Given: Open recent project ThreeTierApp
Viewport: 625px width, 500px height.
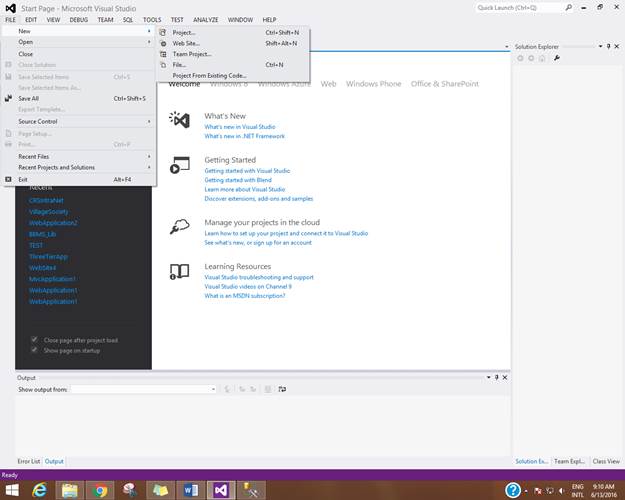Looking at the screenshot, I should point(50,256).
